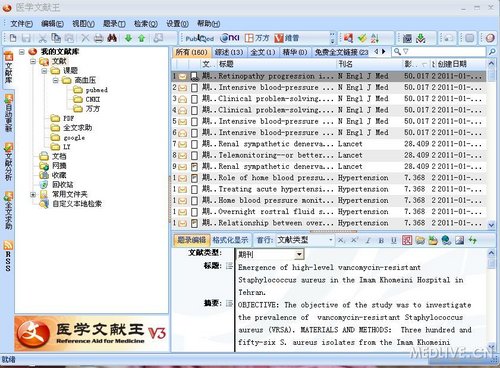500x368 pixels.
Task: Open the 文献分析 sidebar panel
Action: click(x=8, y=162)
